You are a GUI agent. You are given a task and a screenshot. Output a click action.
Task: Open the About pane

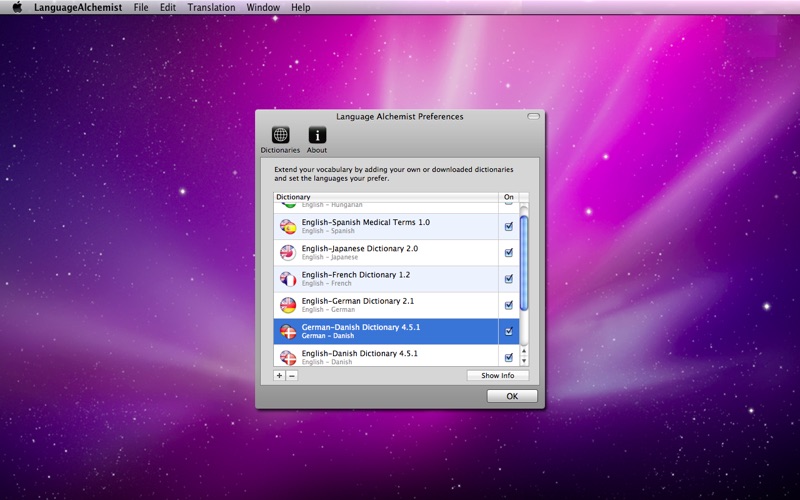click(317, 140)
